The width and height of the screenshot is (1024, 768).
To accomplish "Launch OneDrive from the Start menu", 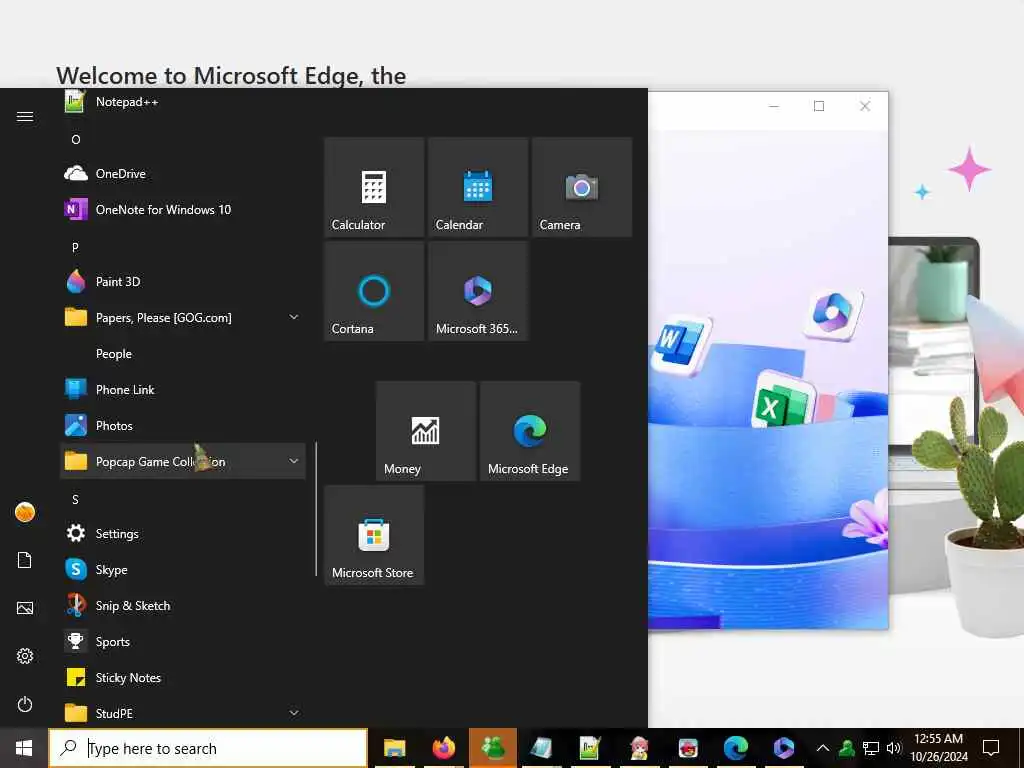I will [x=182, y=174].
